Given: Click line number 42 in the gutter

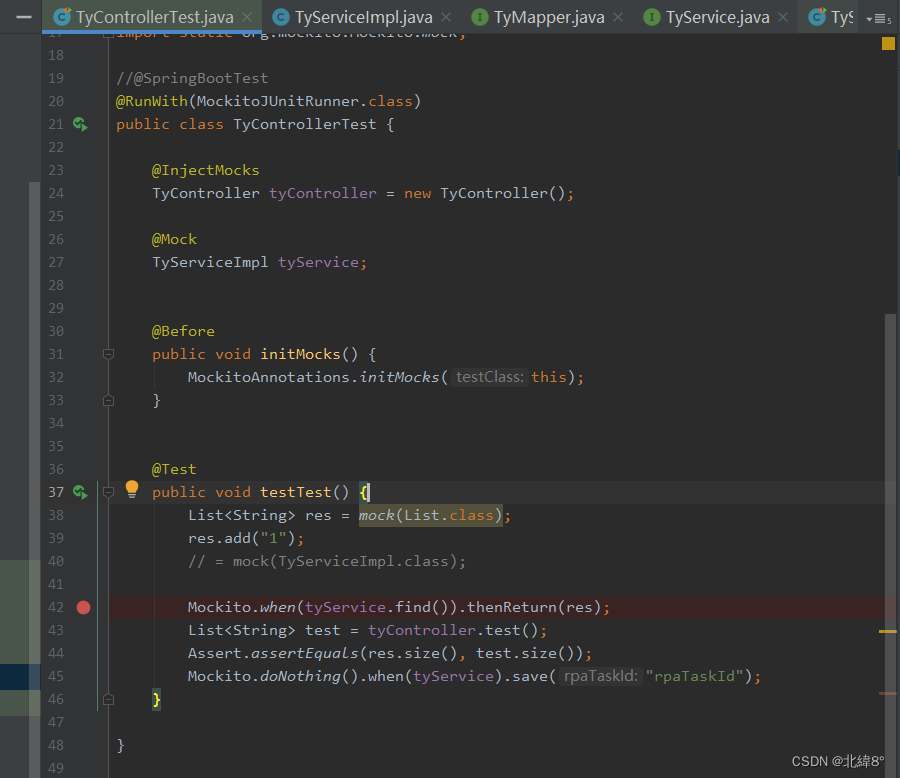Looking at the screenshot, I should click(56, 607).
